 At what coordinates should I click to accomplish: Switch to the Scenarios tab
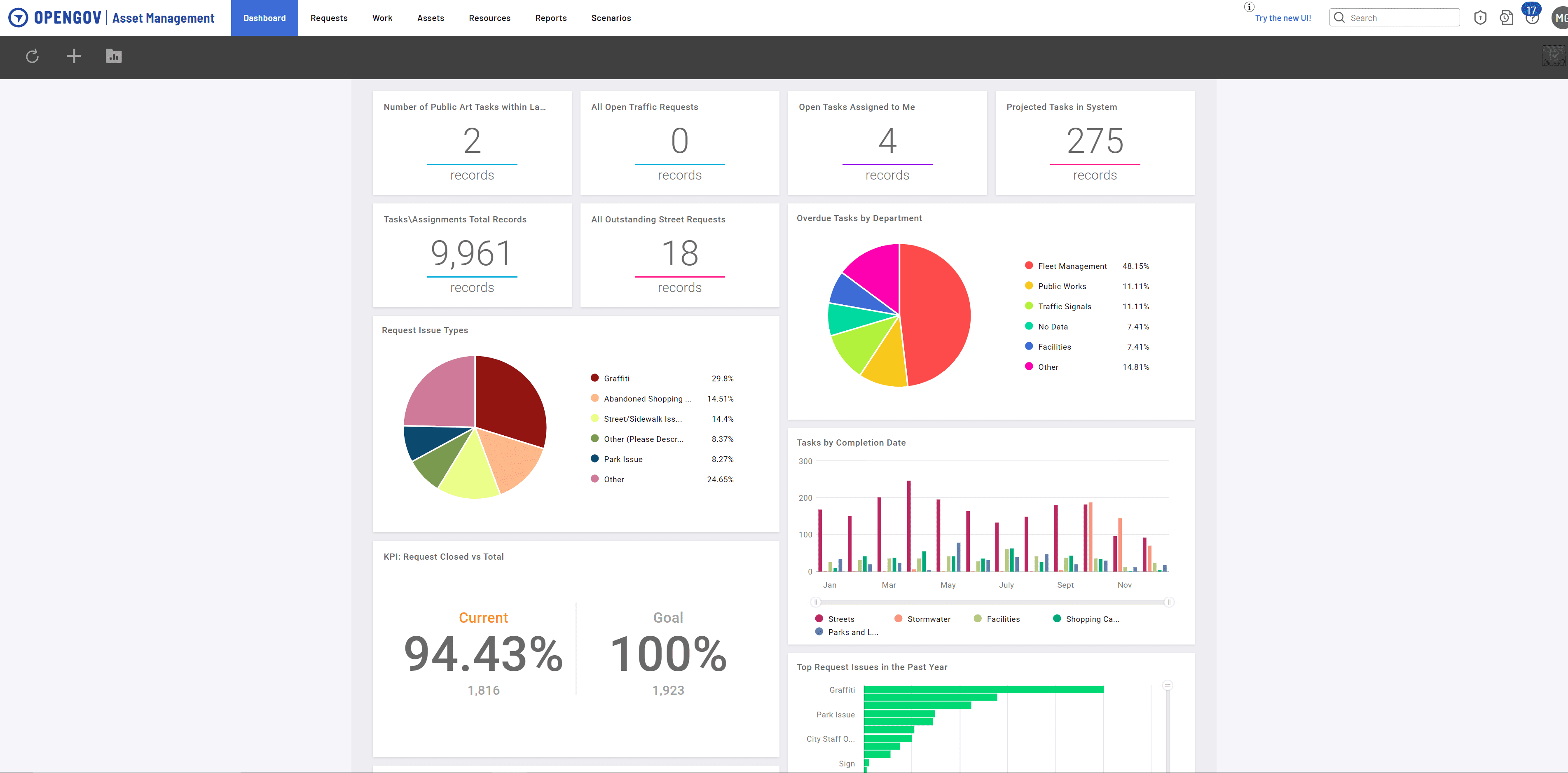click(x=611, y=18)
